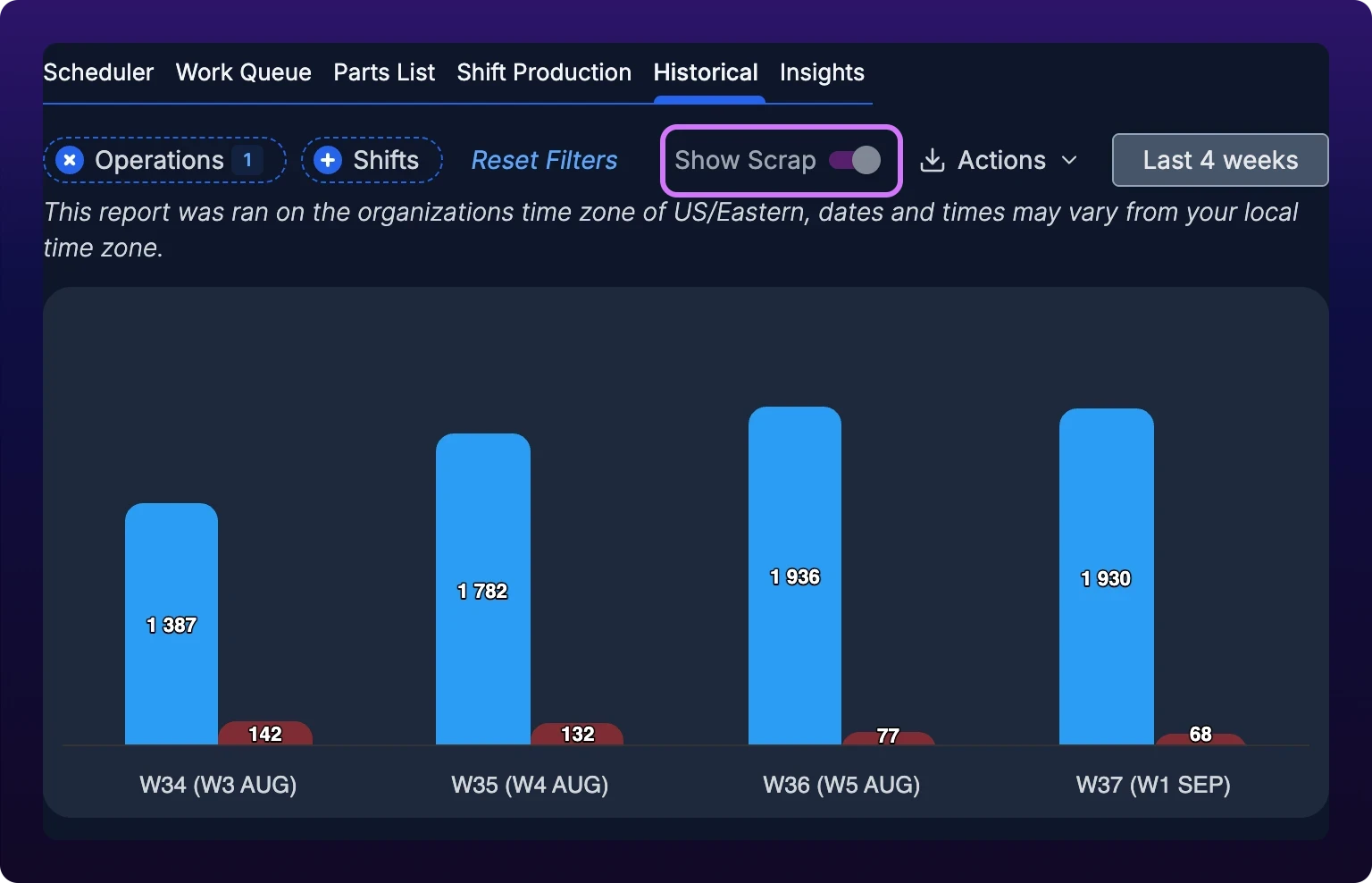Viewport: 1372px width, 883px height.
Task: Open the Last 4 weeks date range selector
Action: pos(1220,160)
